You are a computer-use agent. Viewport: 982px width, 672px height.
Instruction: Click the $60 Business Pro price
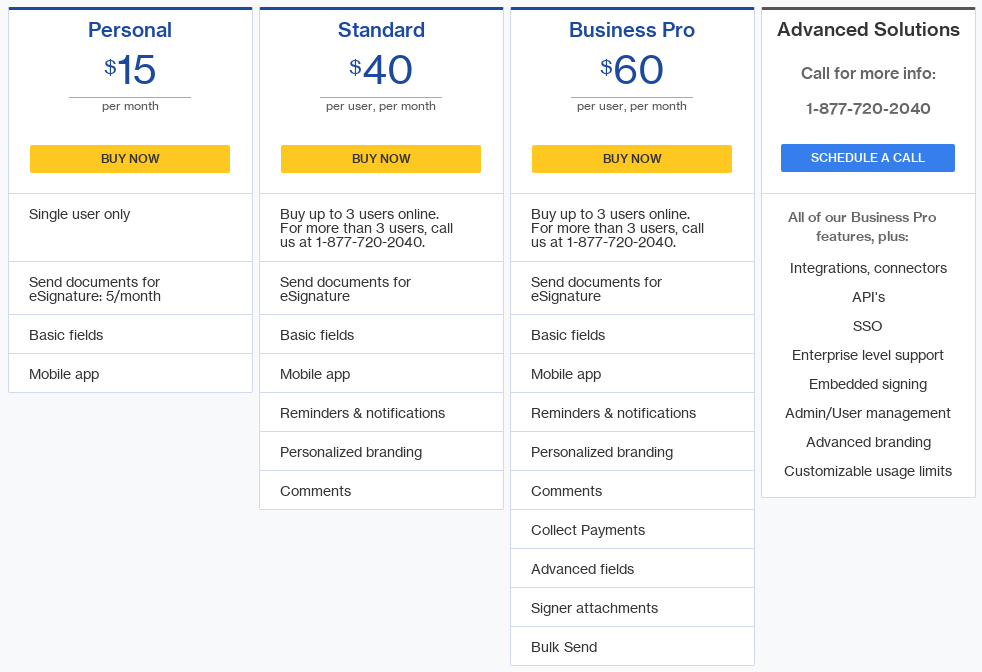point(631,71)
